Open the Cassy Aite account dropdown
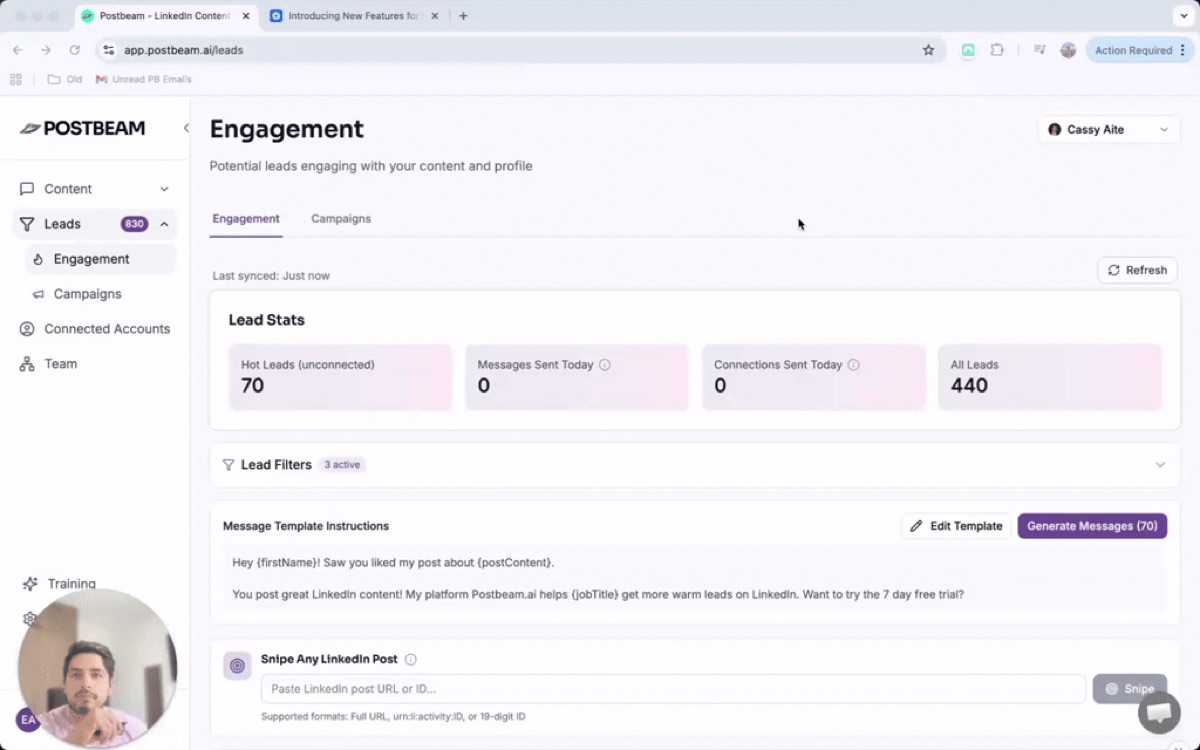The width and height of the screenshot is (1200, 750). (x=1109, y=129)
